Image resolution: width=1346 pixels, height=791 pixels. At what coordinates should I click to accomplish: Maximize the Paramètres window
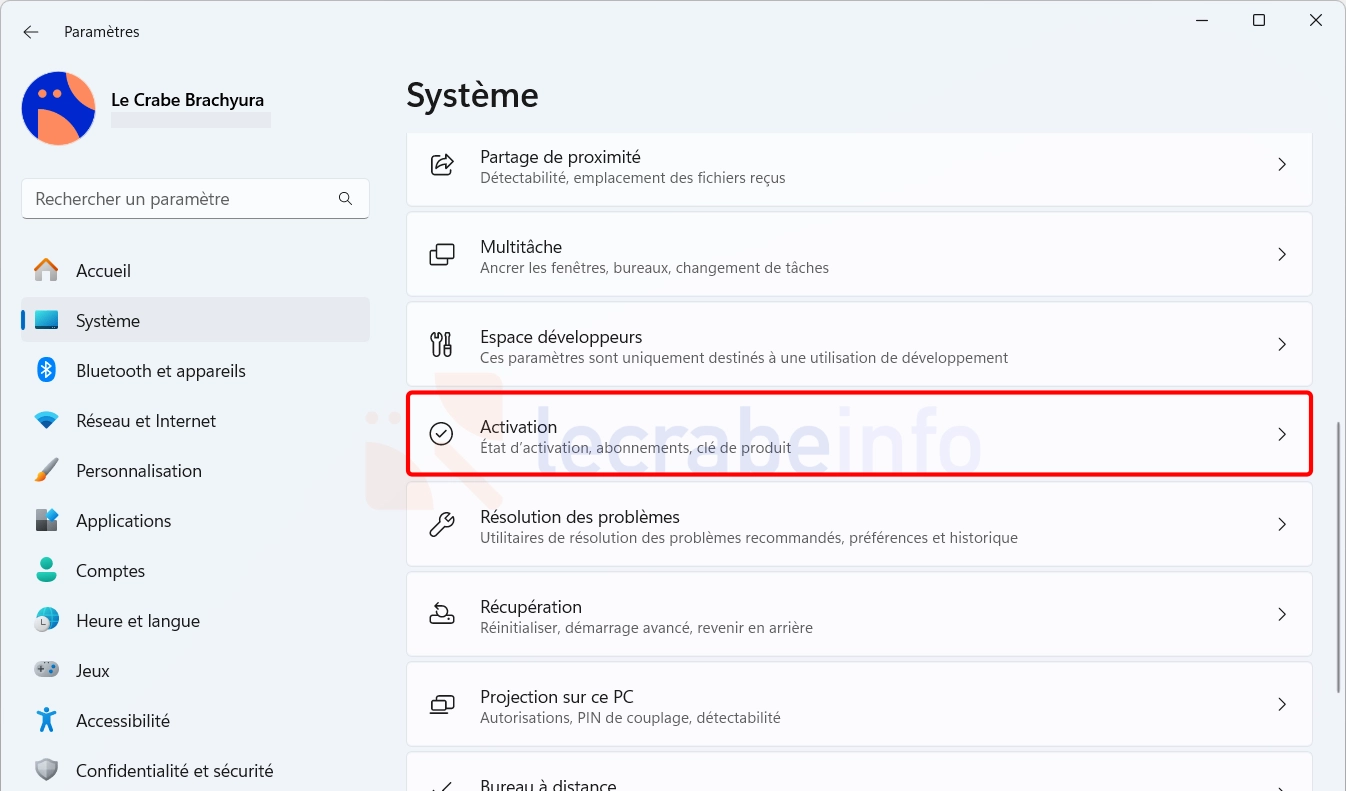pos(1259,20)
